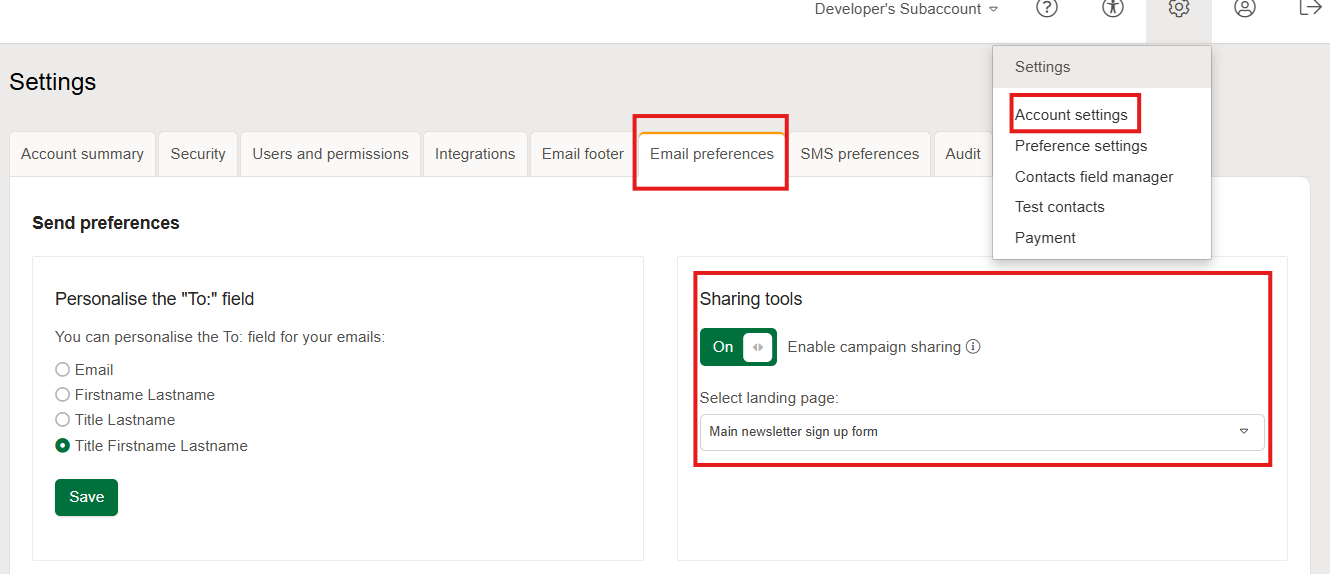
Task: Open the Users and permissions tab
Action: (330, 154)
